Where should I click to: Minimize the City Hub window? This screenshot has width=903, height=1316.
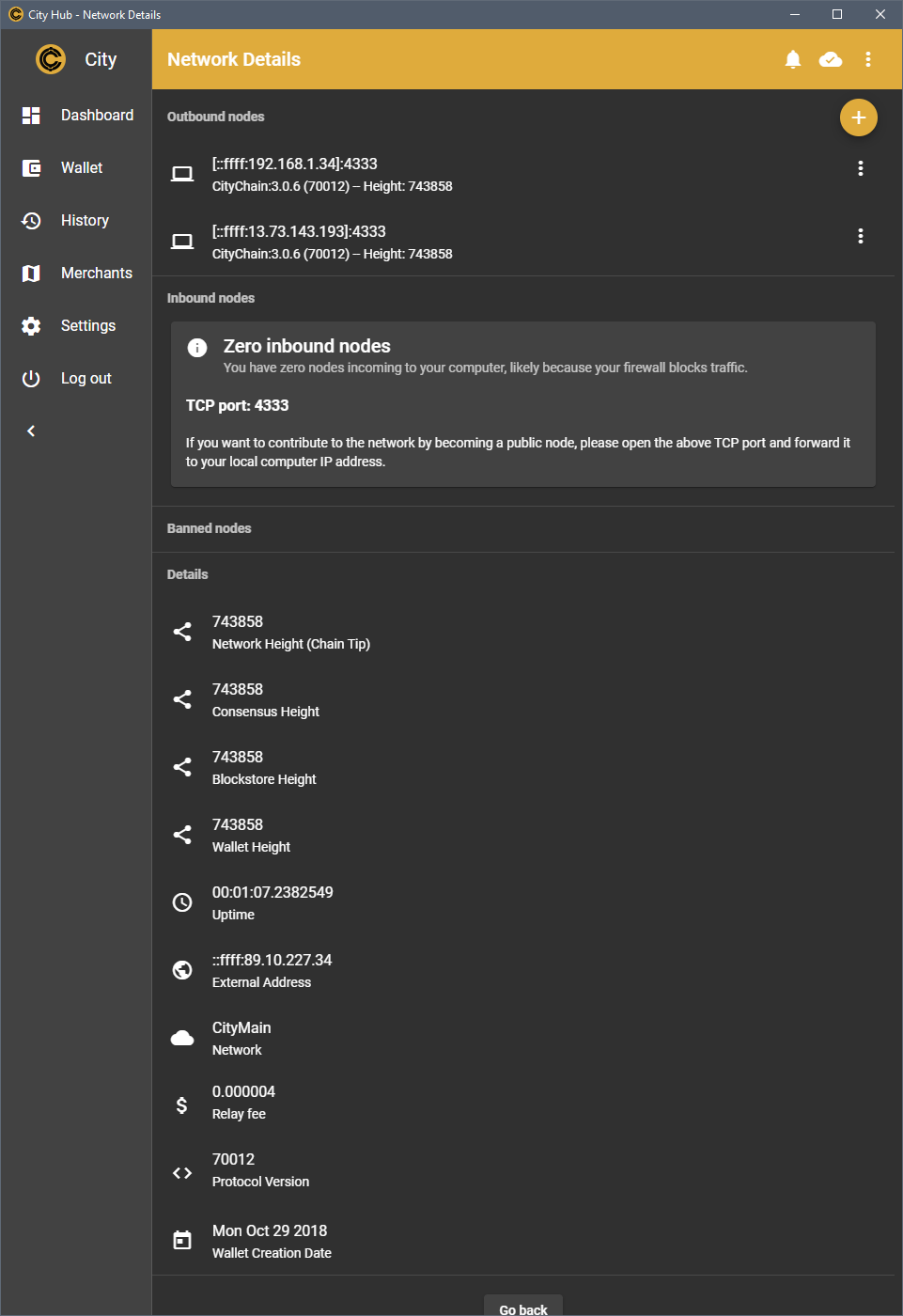tap(795, 14)
